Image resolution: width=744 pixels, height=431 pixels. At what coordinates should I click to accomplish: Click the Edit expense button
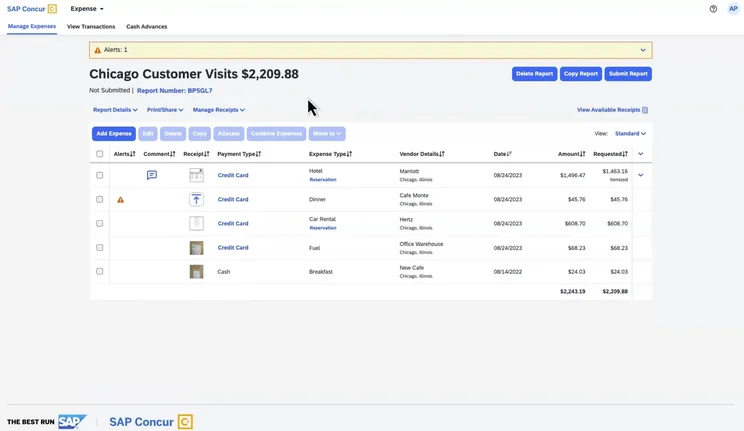pyautogui.click(x=148, y=133)
